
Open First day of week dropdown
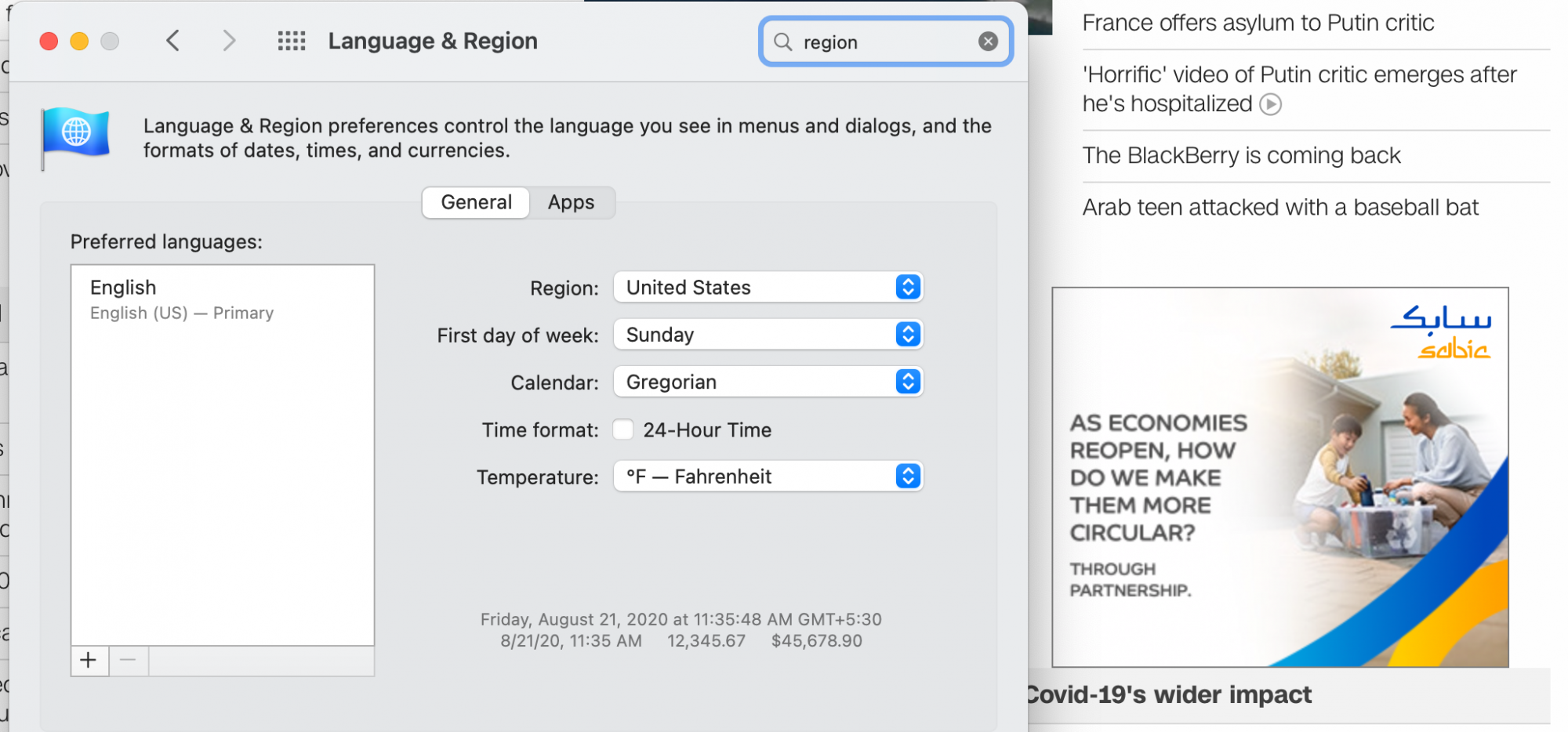768,335
